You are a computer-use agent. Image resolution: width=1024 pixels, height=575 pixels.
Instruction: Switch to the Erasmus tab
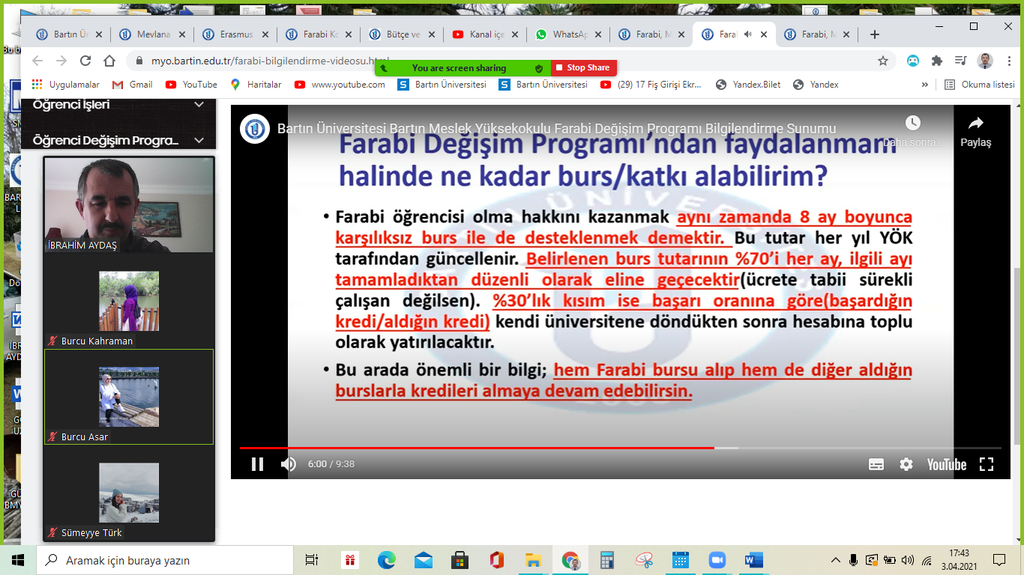(x=236, y=34)
